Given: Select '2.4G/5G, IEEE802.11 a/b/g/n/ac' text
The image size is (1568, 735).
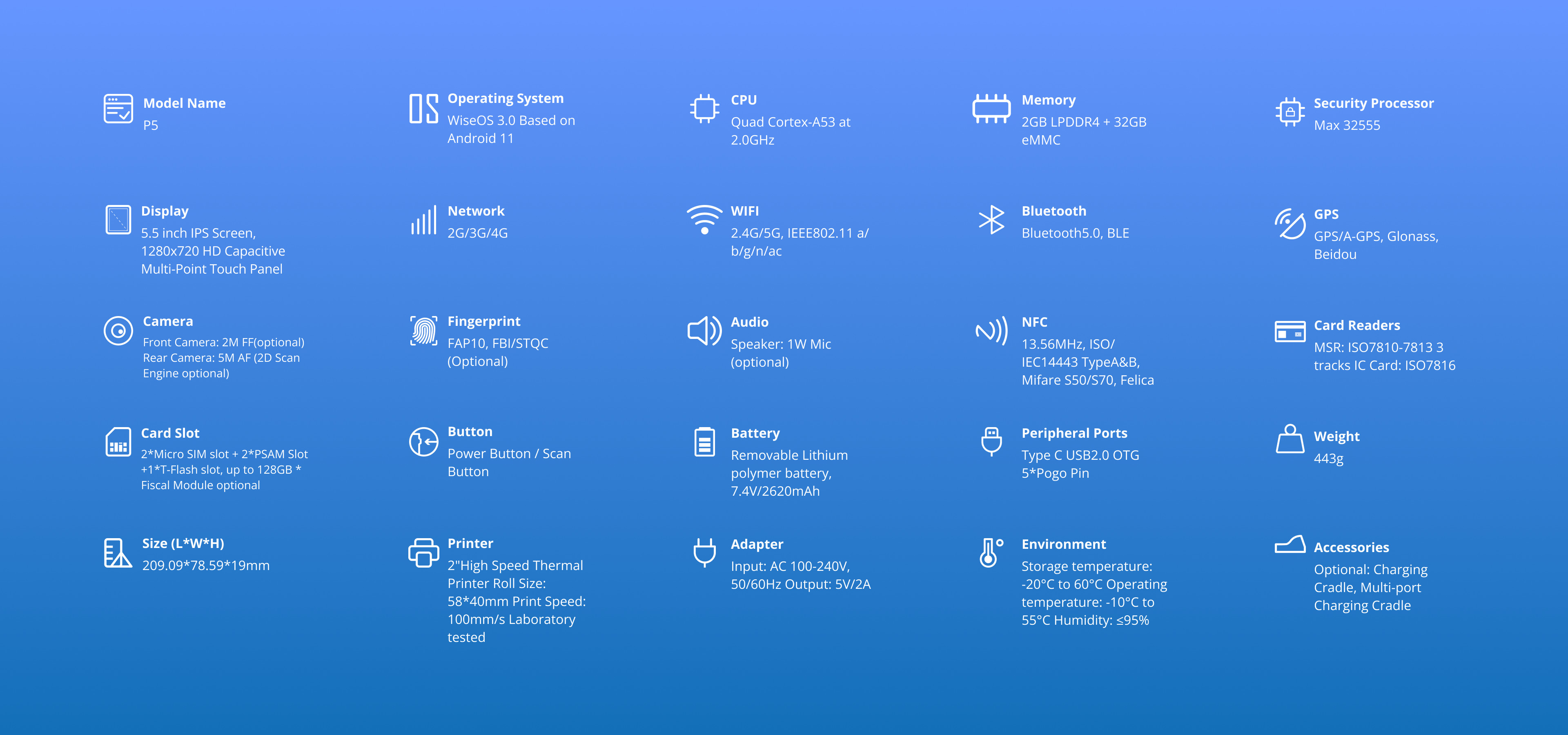Looking at the screenshot, I should [x=799, y=242].
